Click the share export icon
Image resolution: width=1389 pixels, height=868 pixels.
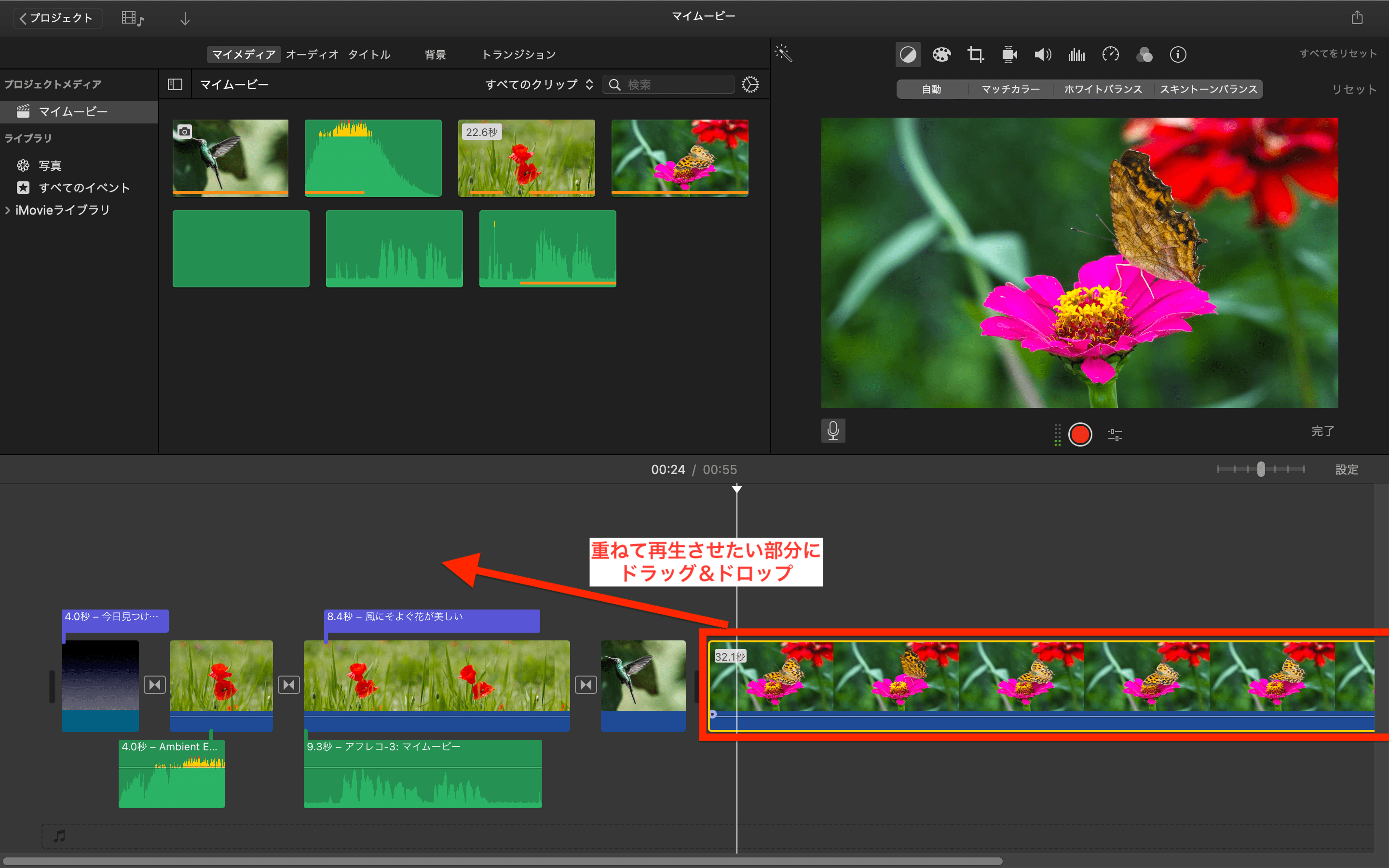(x=1357, y=17)
